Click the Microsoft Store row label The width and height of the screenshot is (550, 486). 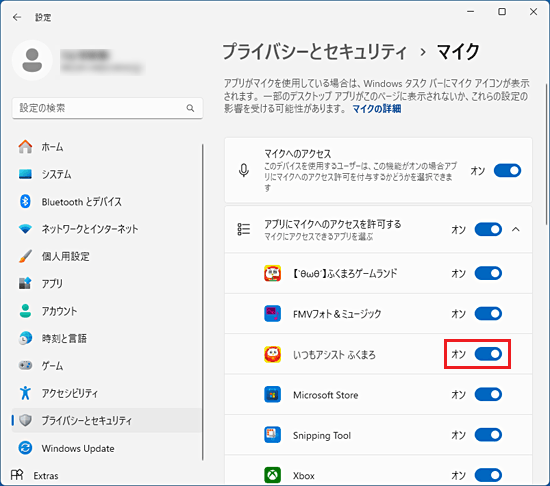(326, 395)
